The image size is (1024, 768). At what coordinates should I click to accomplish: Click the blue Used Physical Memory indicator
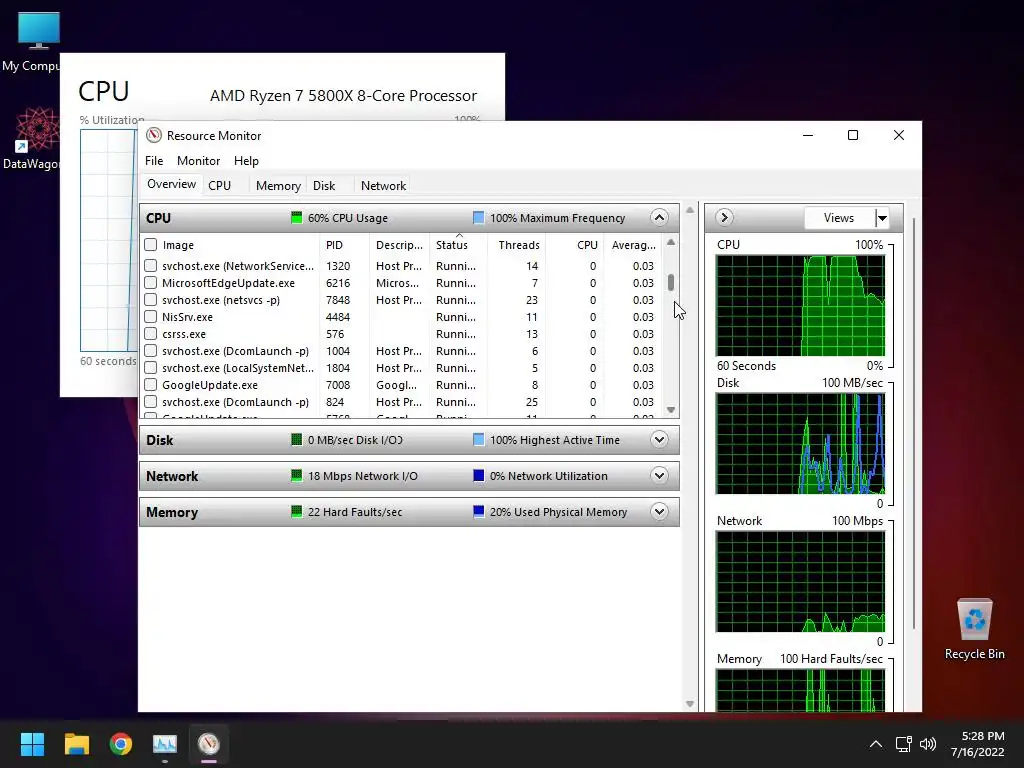[479, 512]
